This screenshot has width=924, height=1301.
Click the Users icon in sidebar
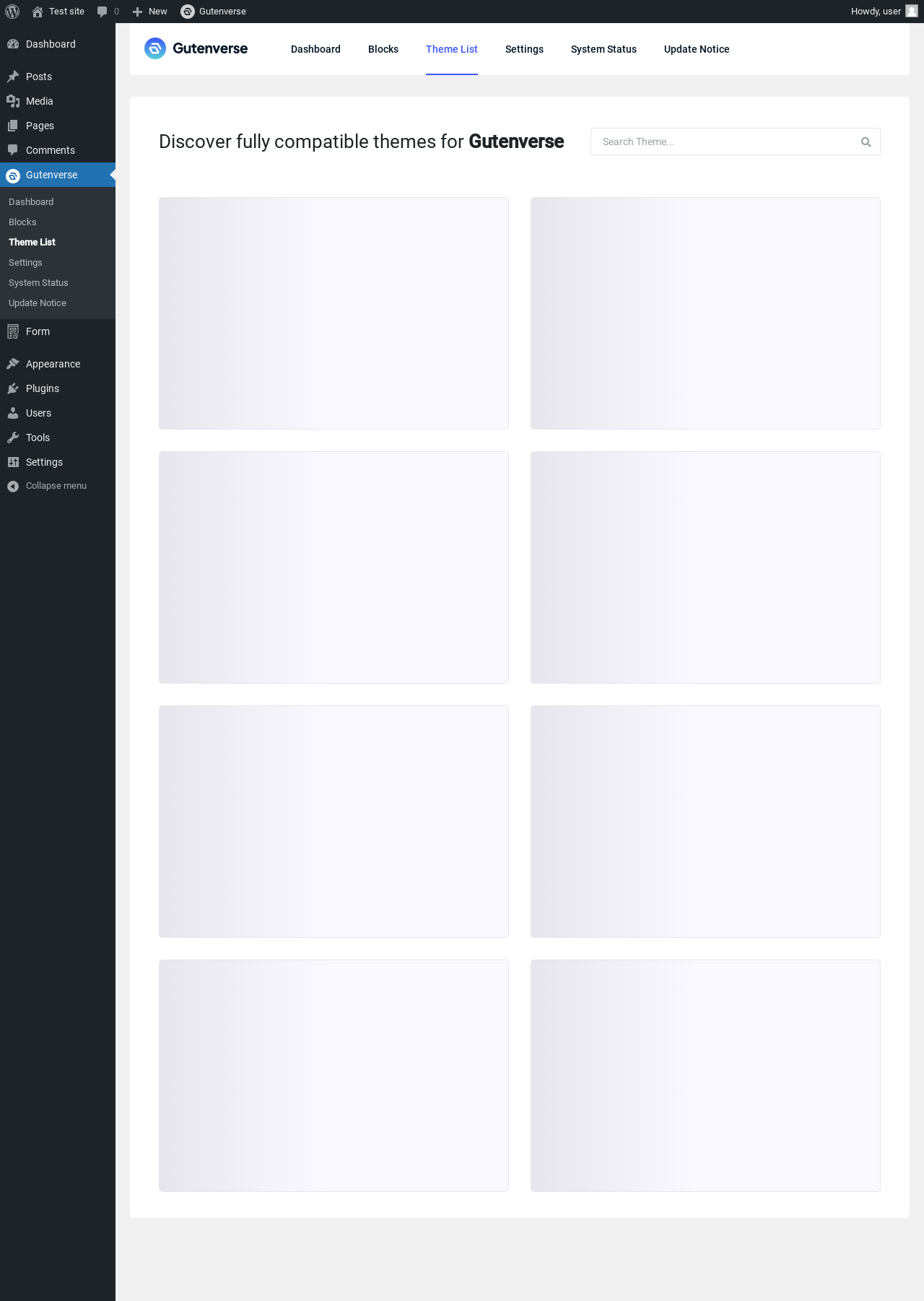point(13,413)
